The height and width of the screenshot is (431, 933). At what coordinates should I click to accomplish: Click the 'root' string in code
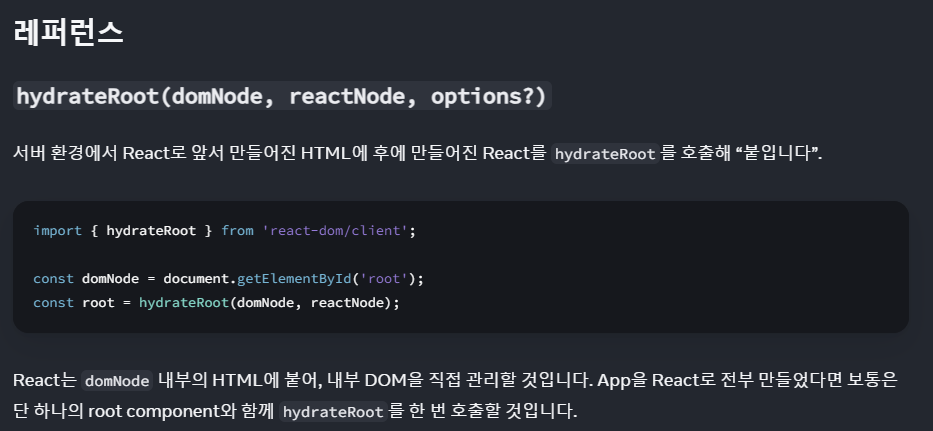[x=384, y=279]
